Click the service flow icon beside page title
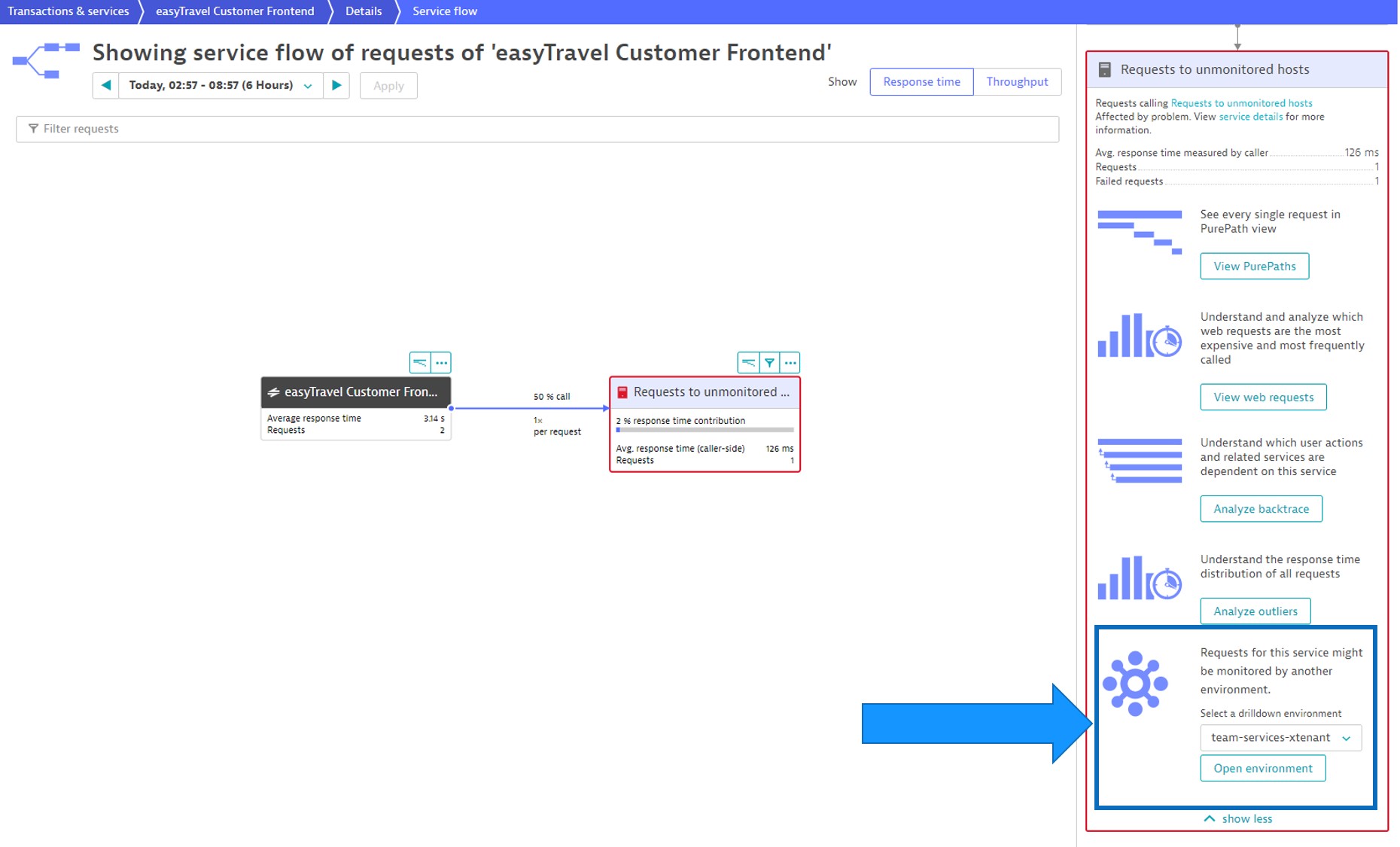Screen dimensions: 1400x847 46,60
